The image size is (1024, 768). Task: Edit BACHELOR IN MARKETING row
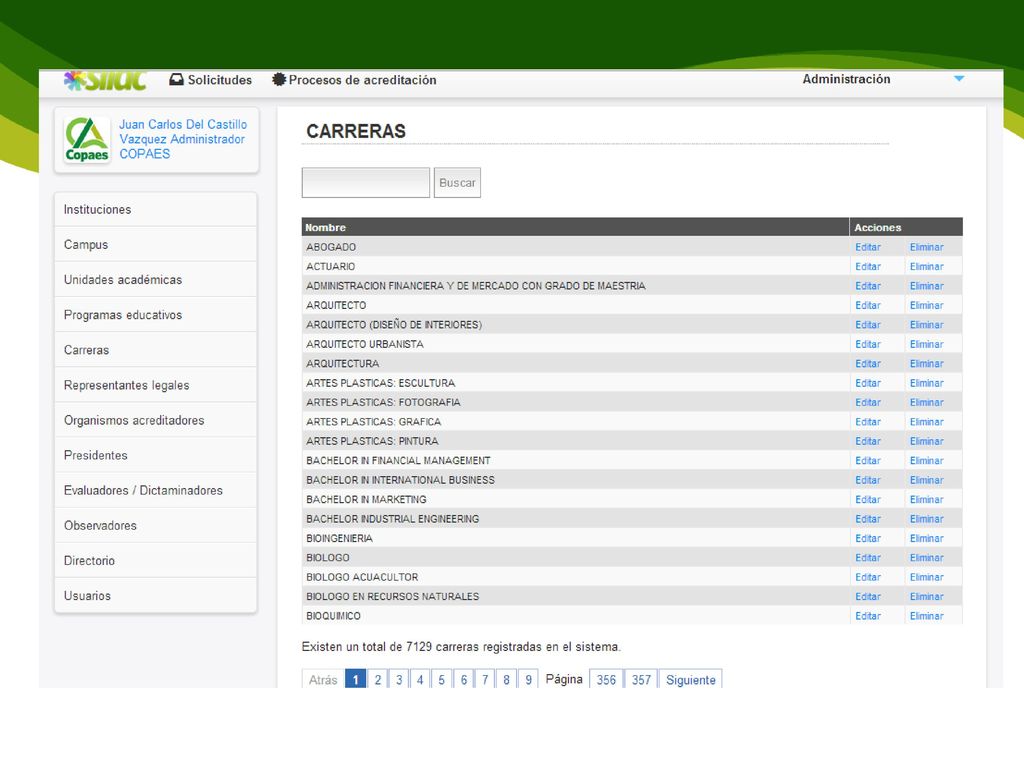[868, 500]
